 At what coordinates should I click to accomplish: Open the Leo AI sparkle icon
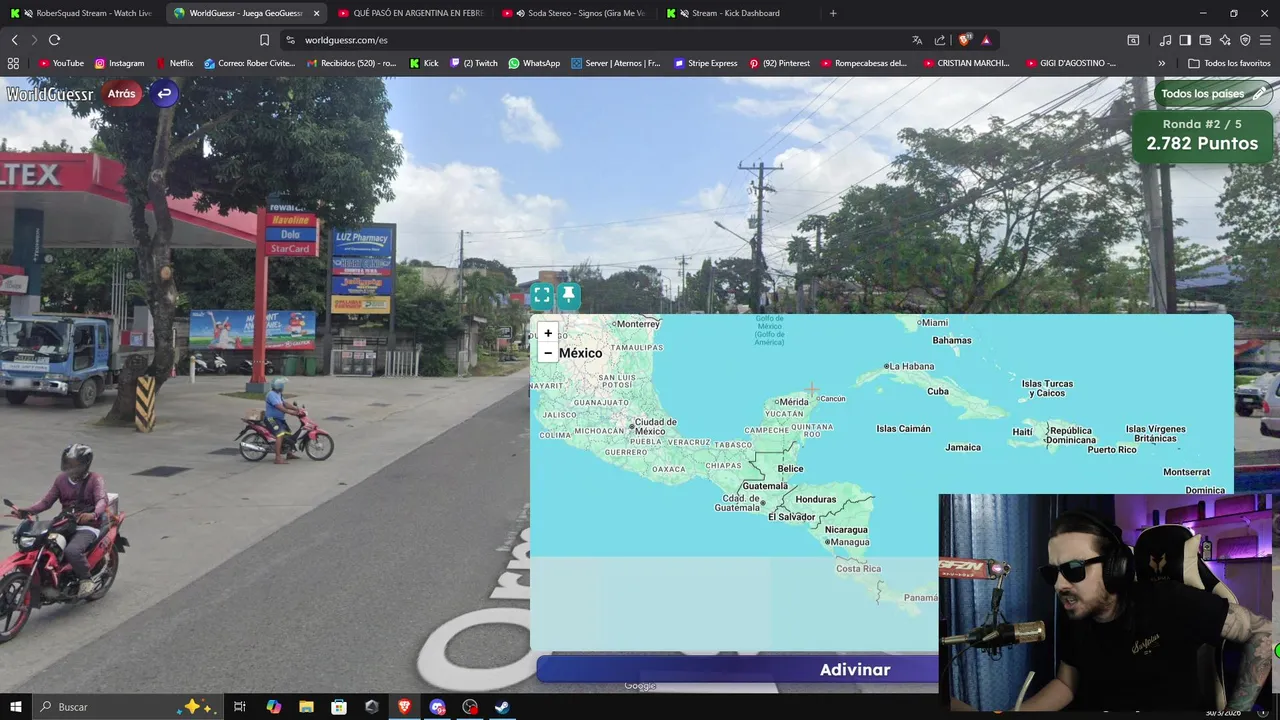1225,40
